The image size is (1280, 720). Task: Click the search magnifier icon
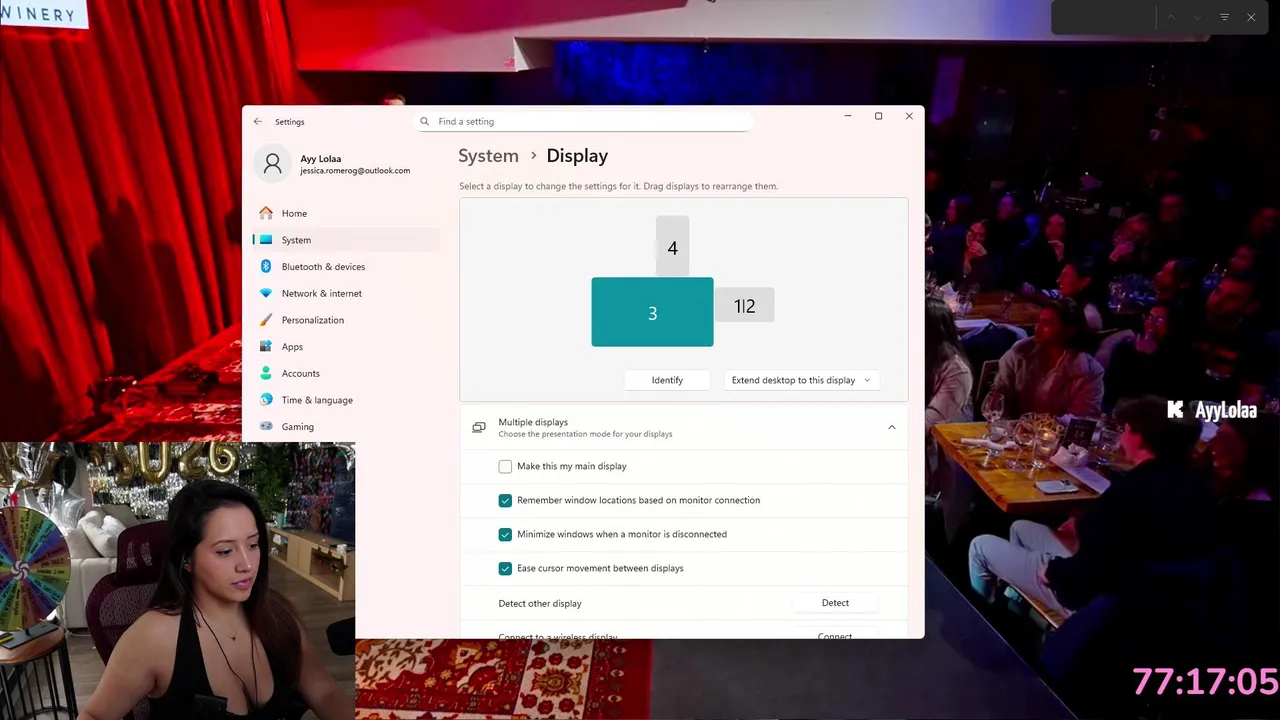point(425,122)
